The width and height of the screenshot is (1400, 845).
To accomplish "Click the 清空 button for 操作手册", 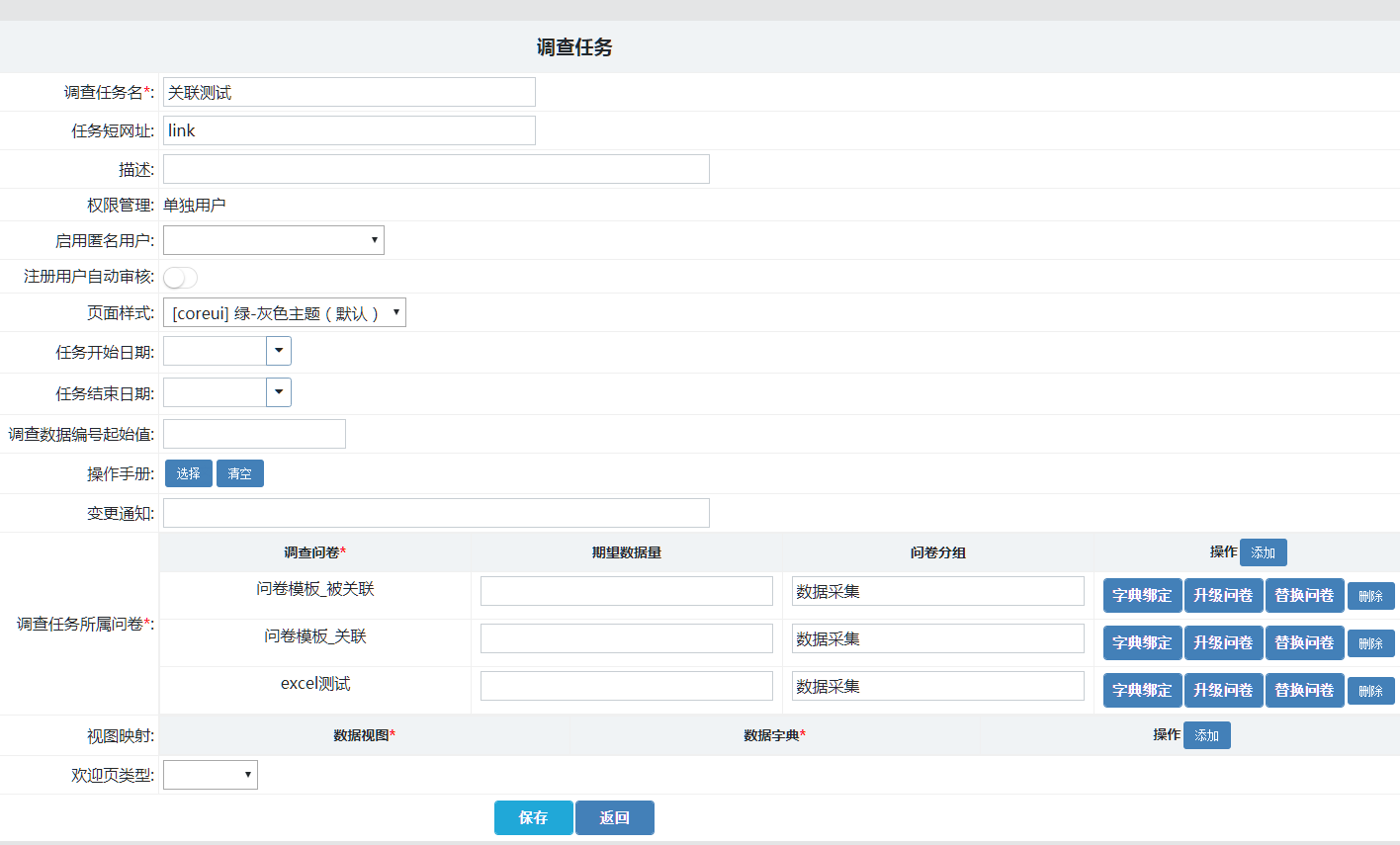I will 239,473.
